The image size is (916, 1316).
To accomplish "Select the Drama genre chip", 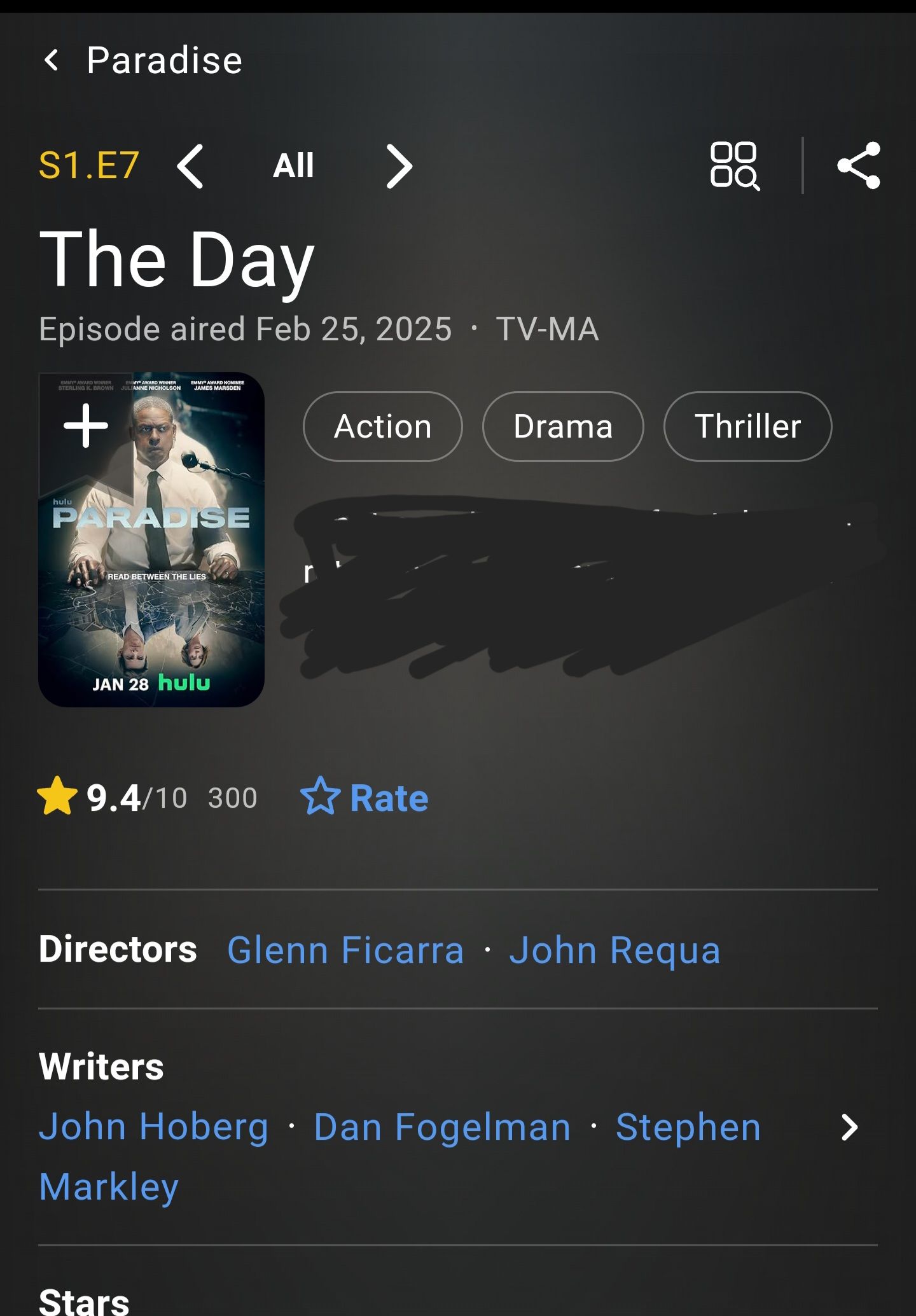I will (x=563, y=426).
